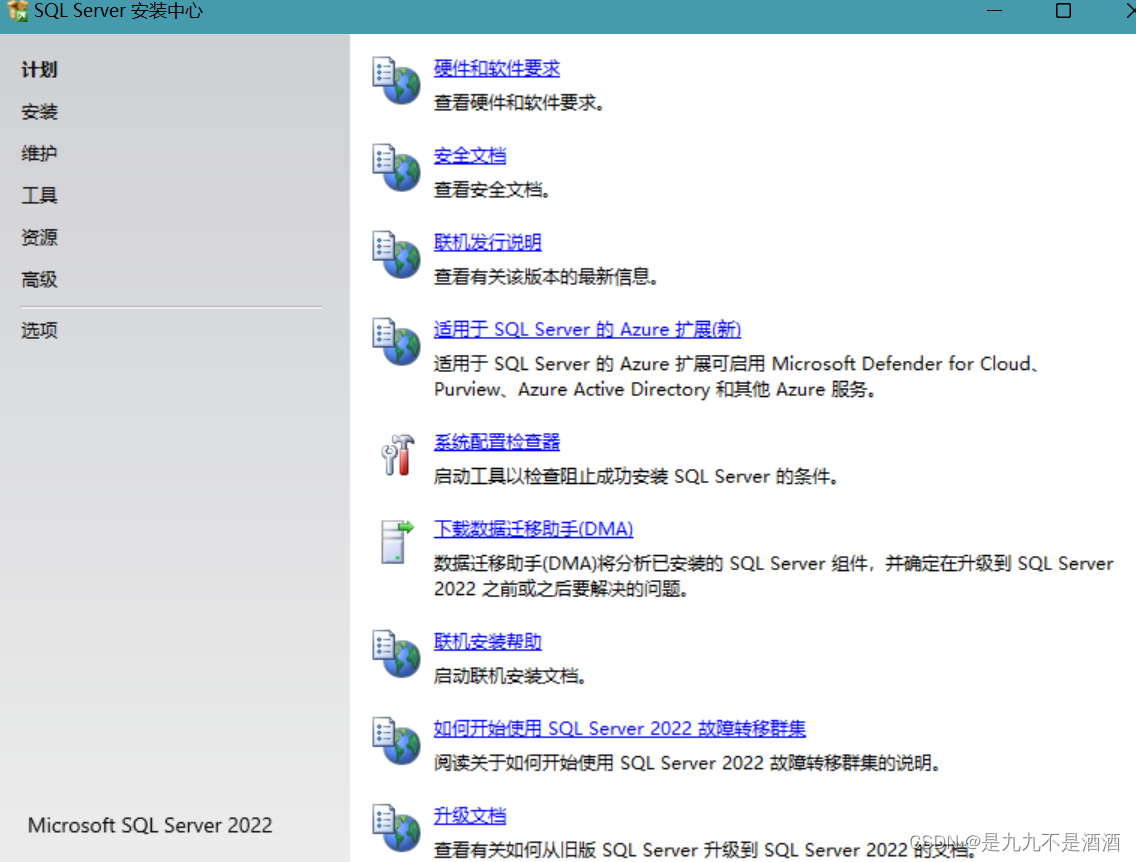Minimize the SQL Server 安装中心 window
The width and height of the screenshot is (1136, 862).
point(995,11)
